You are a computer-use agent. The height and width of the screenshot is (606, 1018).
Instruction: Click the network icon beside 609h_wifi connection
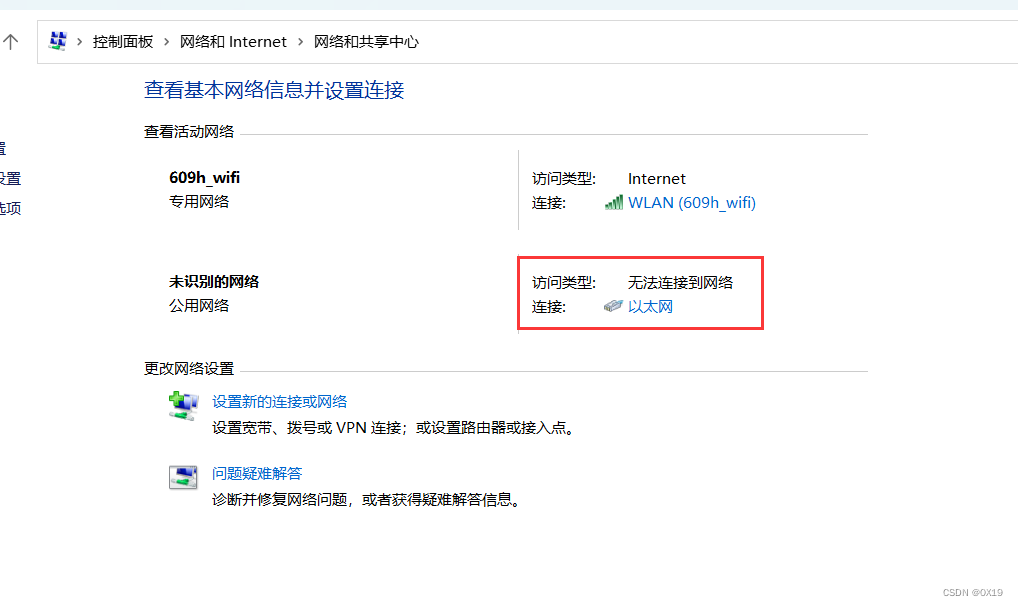[612, 202]
